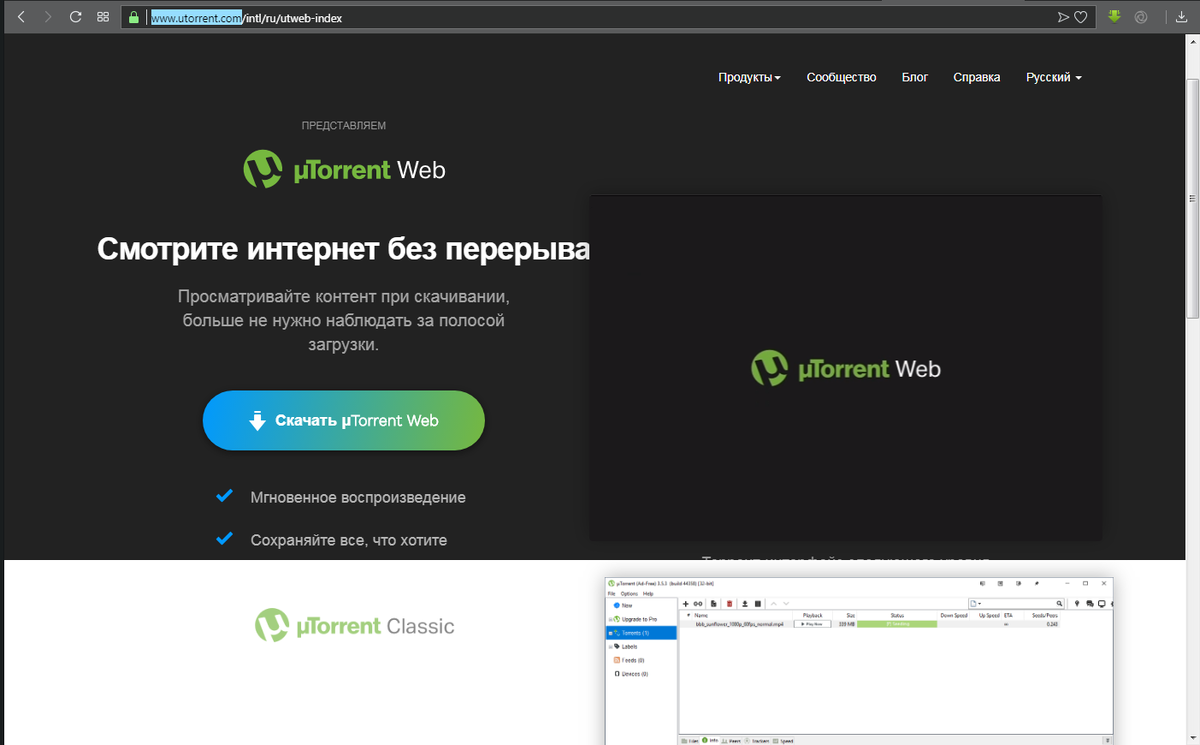Click the download arrow inside the Скачать button
1200x745 pixels.
[257, 420]
